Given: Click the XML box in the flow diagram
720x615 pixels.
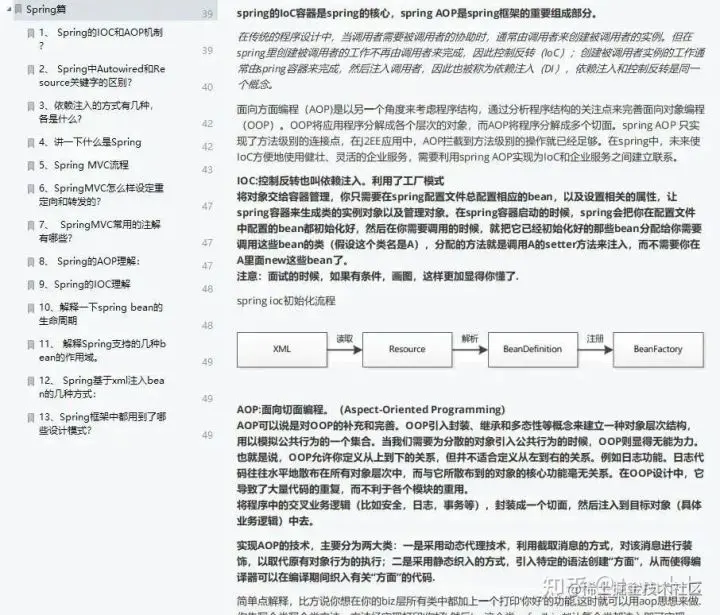Looking at the screenshot, I should point(282,350).
